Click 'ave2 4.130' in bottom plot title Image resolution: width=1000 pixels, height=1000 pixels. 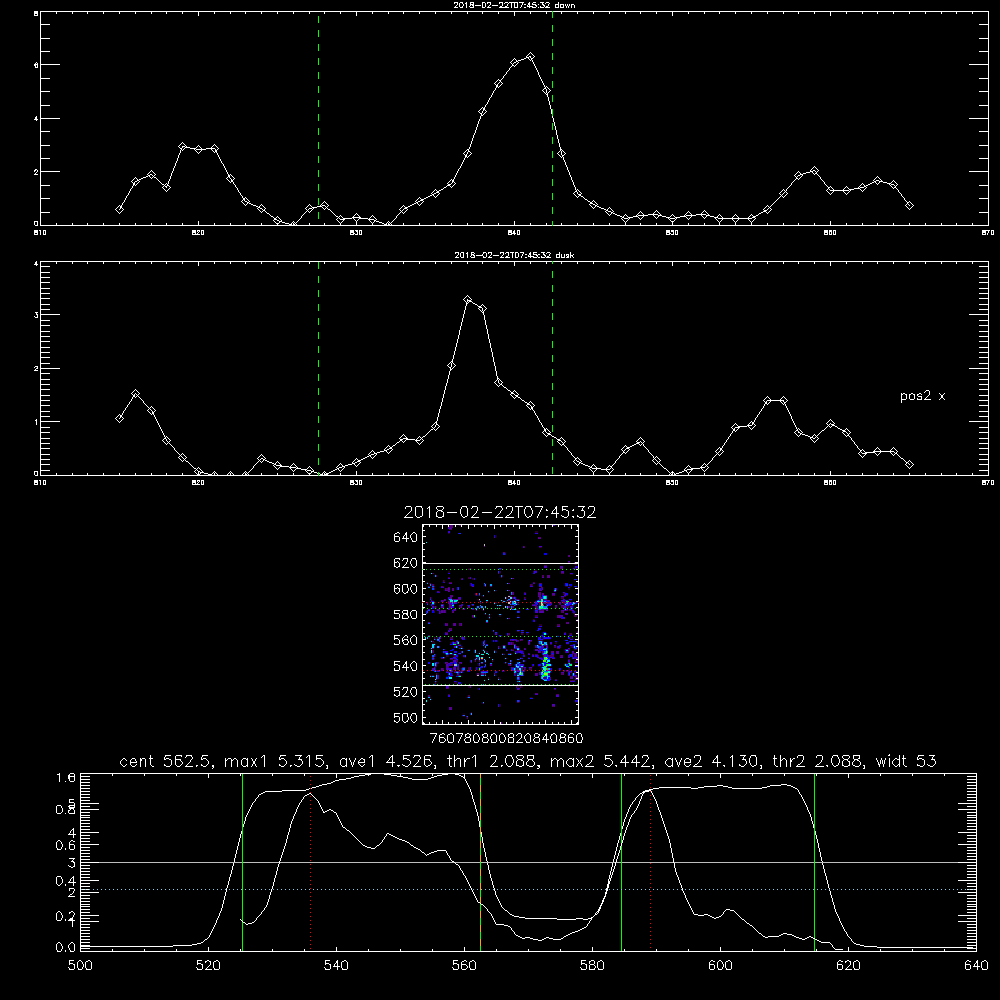pyautogui.click(x=710, y=761)
